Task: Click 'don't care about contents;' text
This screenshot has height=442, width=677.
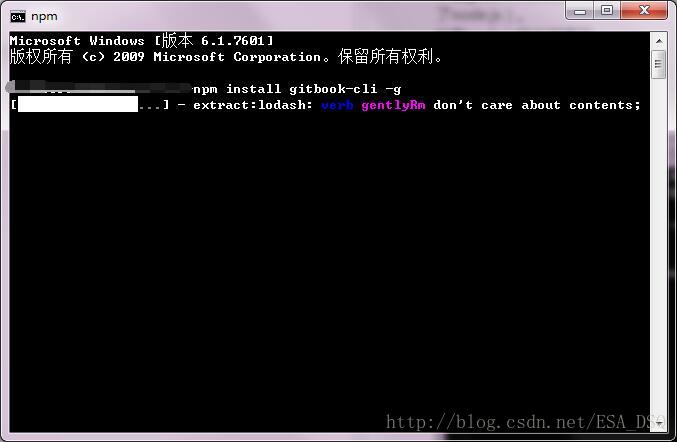Action: click(537, 105)
